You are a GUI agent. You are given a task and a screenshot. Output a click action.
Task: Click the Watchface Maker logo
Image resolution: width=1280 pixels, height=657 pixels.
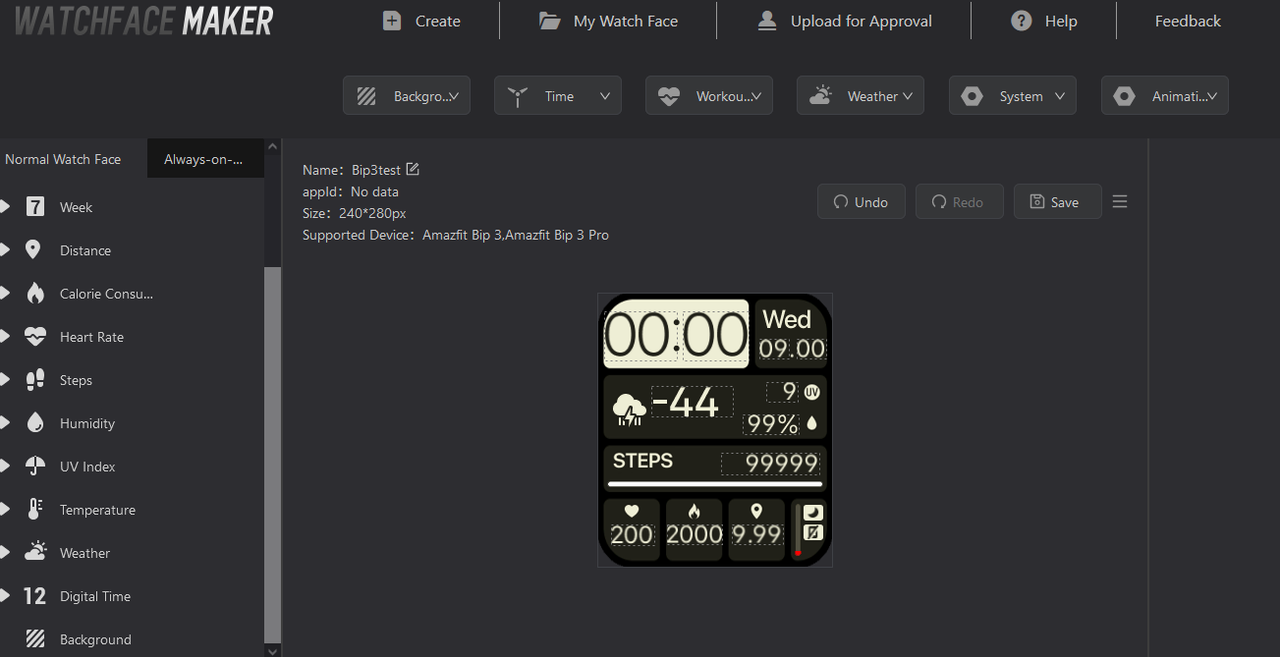tap(144, 21)
